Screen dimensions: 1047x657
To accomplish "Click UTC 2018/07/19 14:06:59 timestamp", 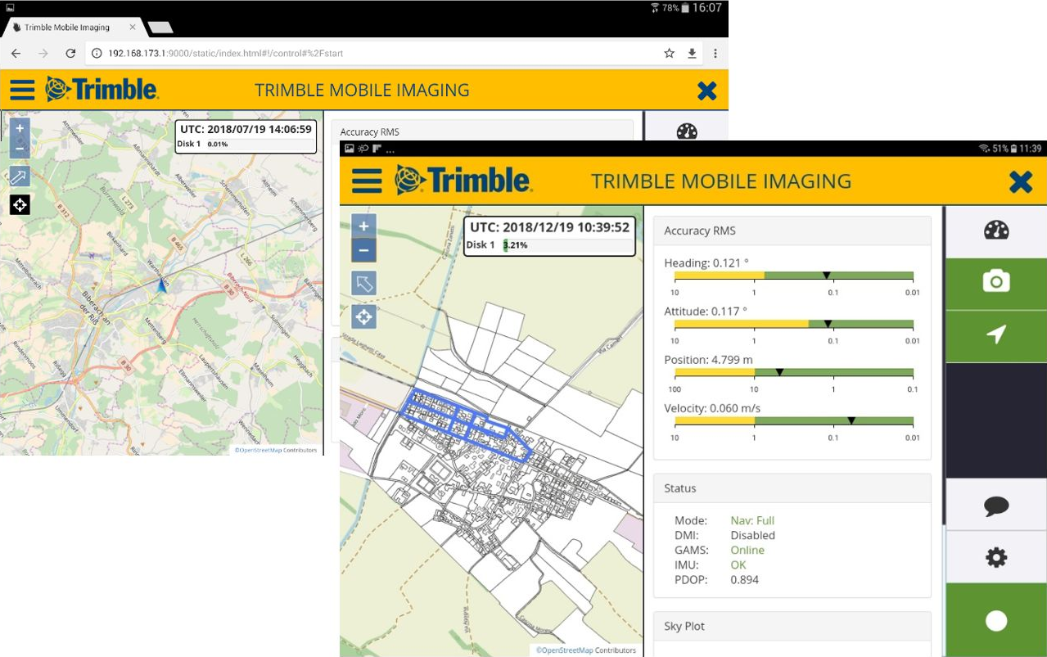I will click(x=246, y=129).
